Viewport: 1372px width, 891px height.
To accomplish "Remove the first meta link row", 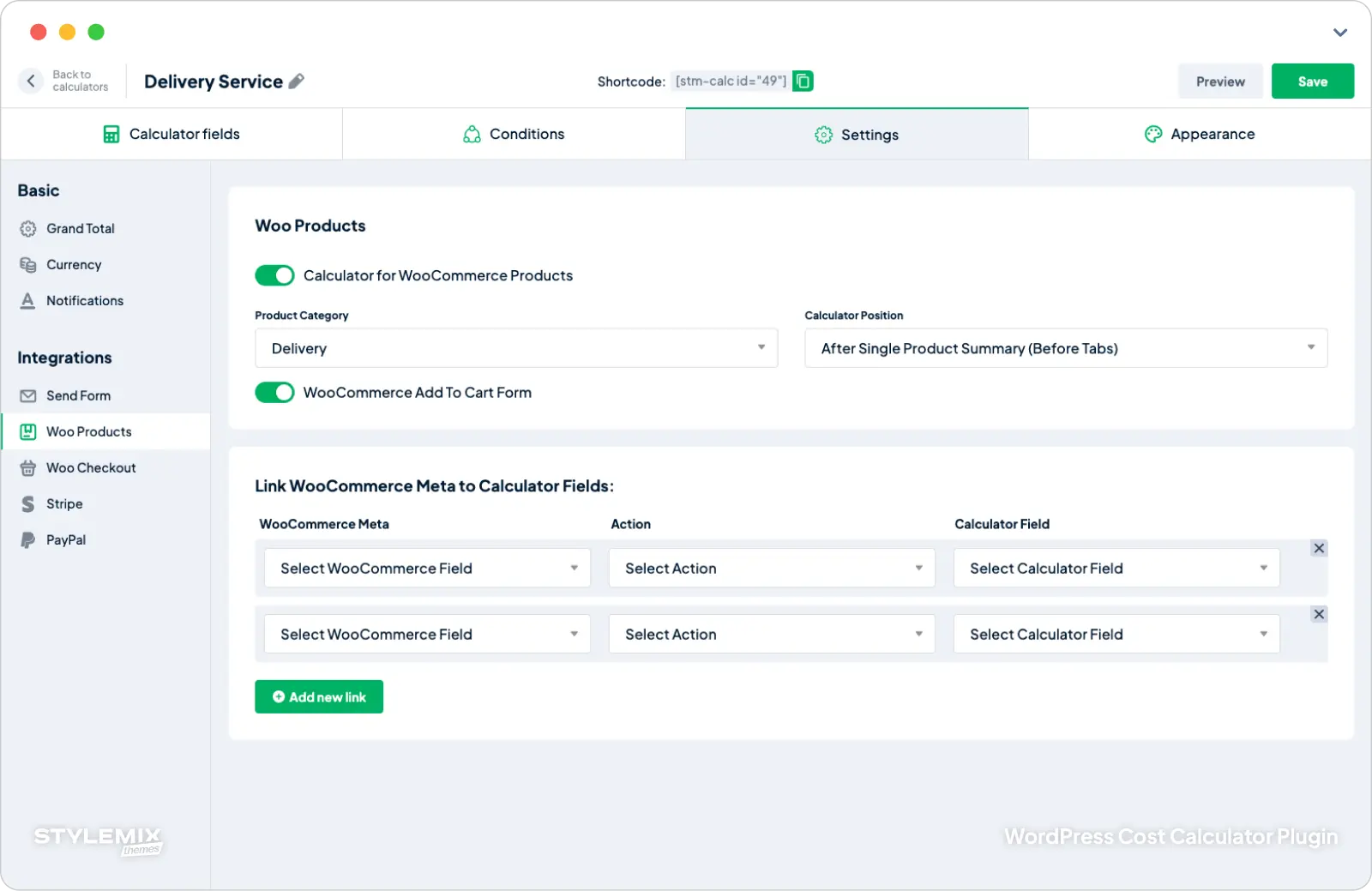I will click(1319, 548).
